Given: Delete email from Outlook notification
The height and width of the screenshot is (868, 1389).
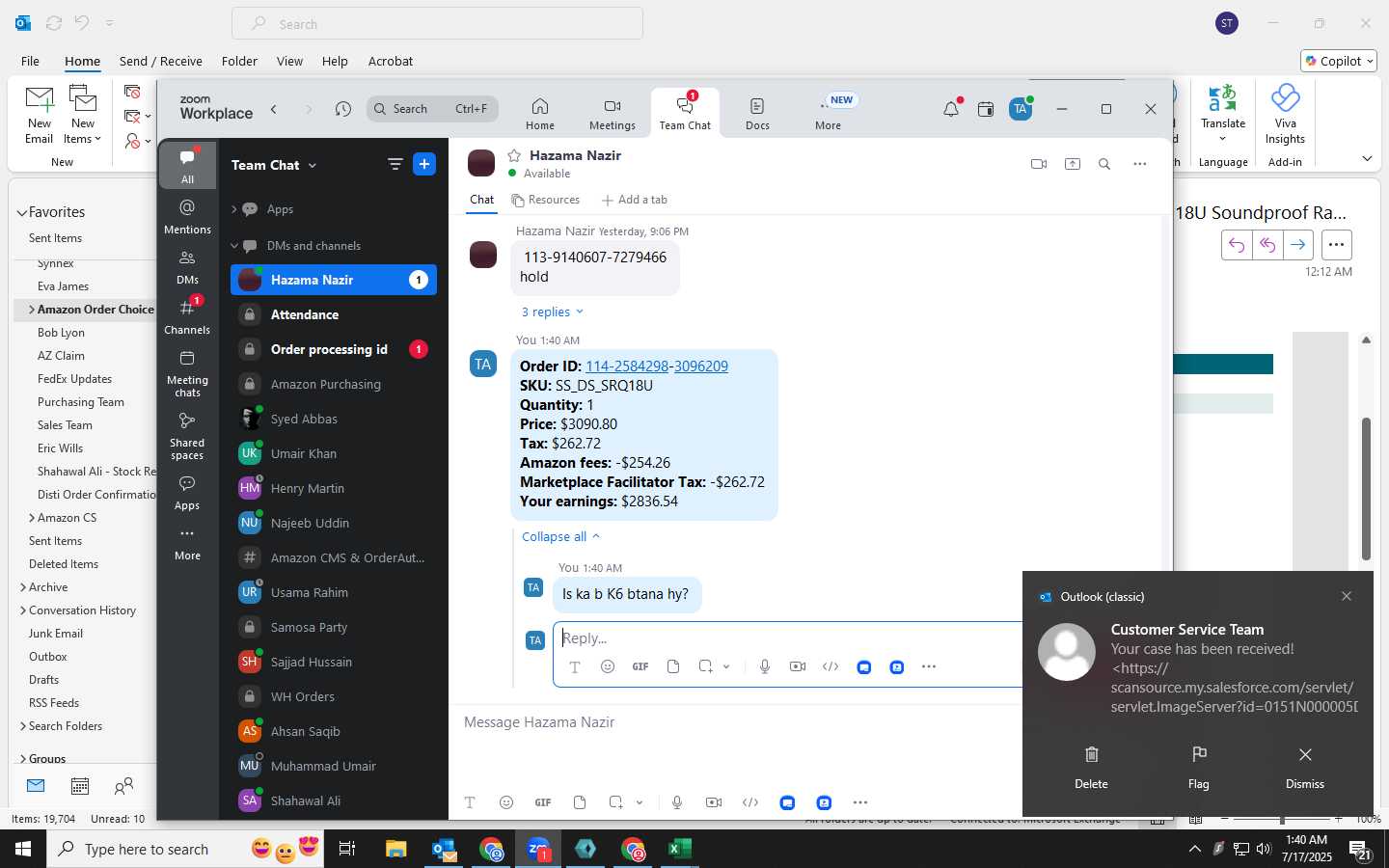Looking at the screenshot, I should pyautogui.click(x=1091, y=767).
